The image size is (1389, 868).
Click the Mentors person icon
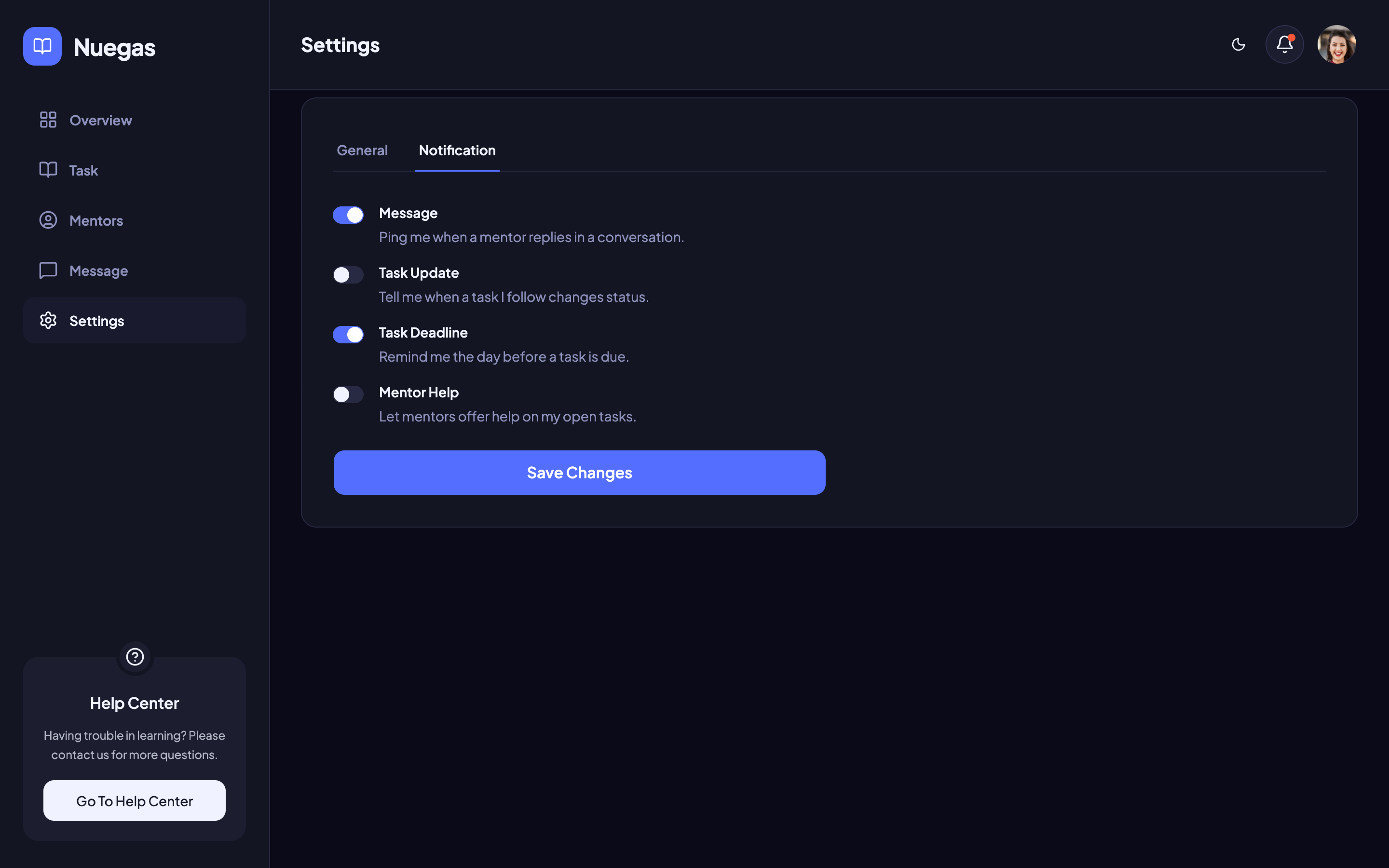point(48,220)
